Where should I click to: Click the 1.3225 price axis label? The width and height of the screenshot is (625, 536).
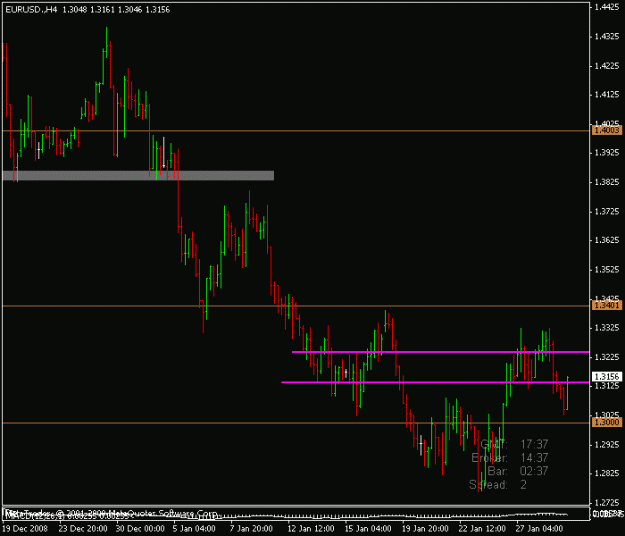[607, 357]
